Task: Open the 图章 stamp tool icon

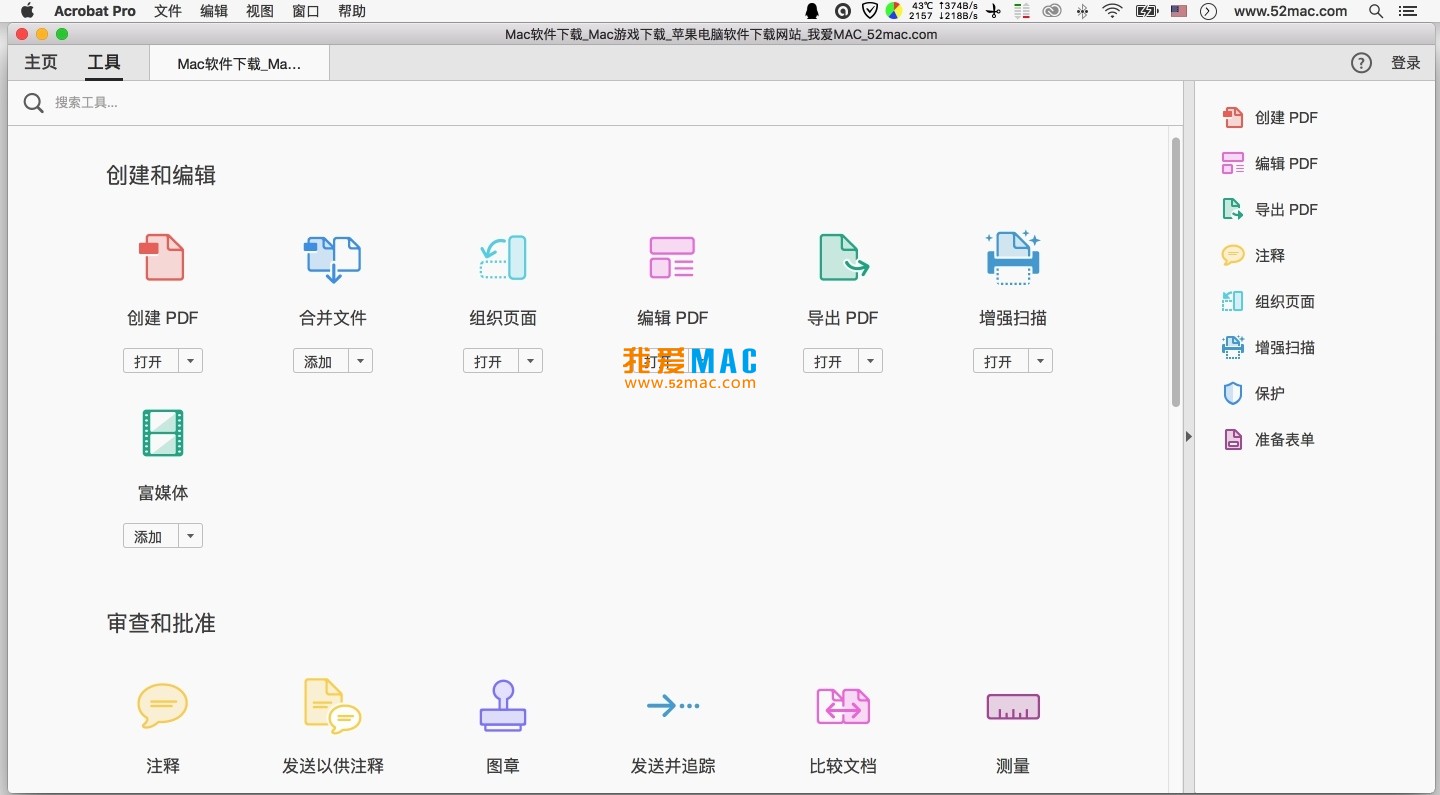Action: point(502,706)
